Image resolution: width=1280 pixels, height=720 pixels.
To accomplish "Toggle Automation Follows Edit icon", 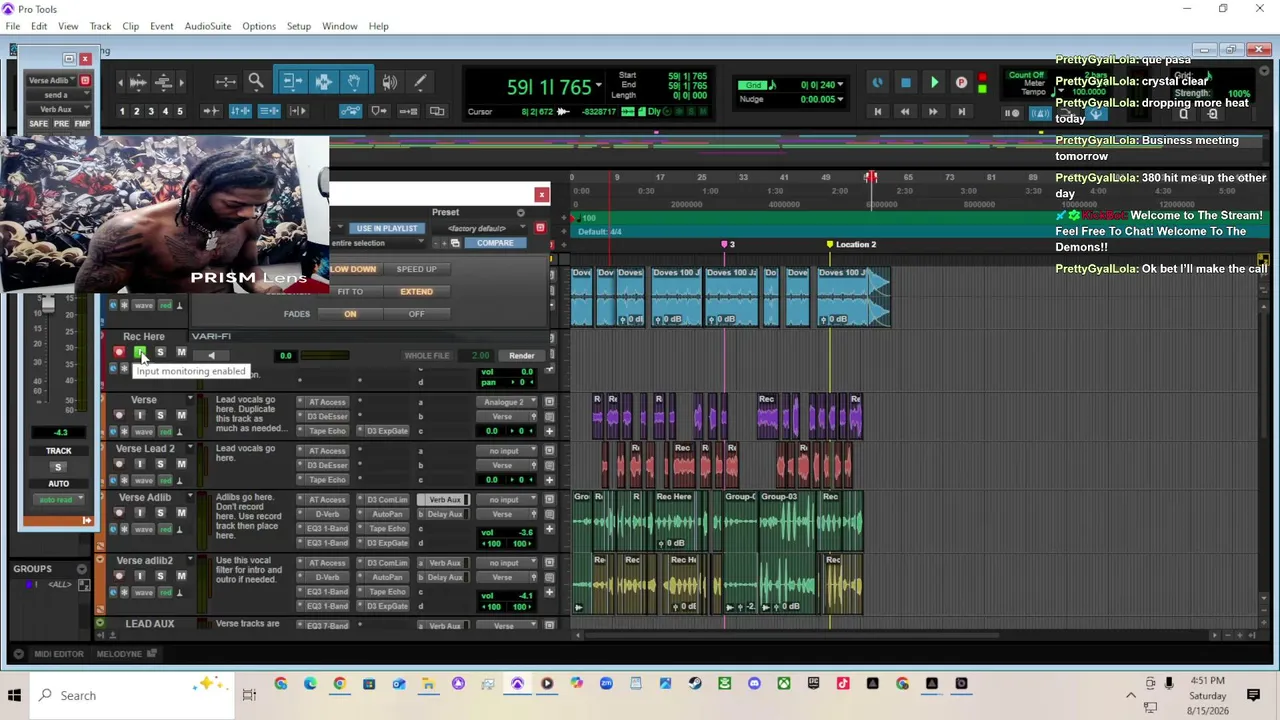I will tap(350, 111).
